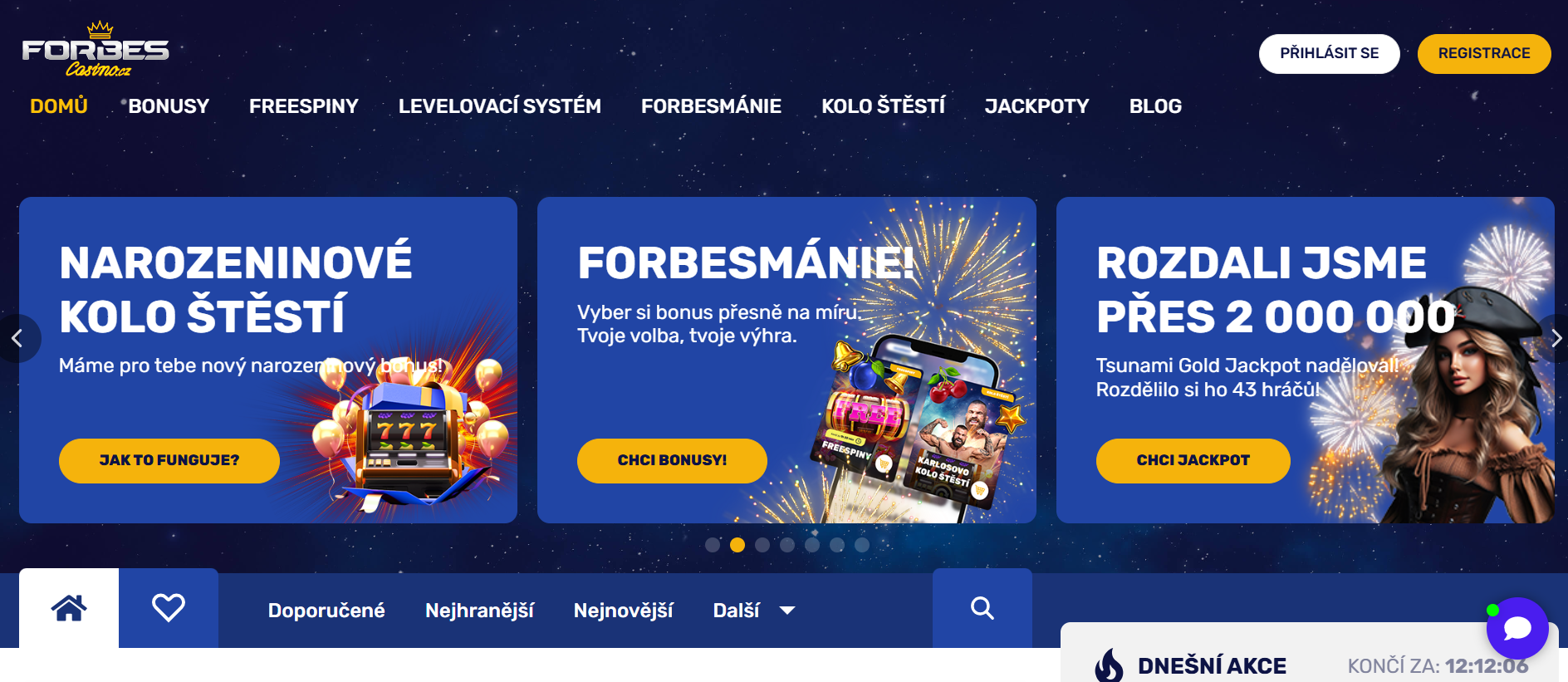1568x682 pixels.
Task: Click the arrow next to Další
Action: coord(787,611)
